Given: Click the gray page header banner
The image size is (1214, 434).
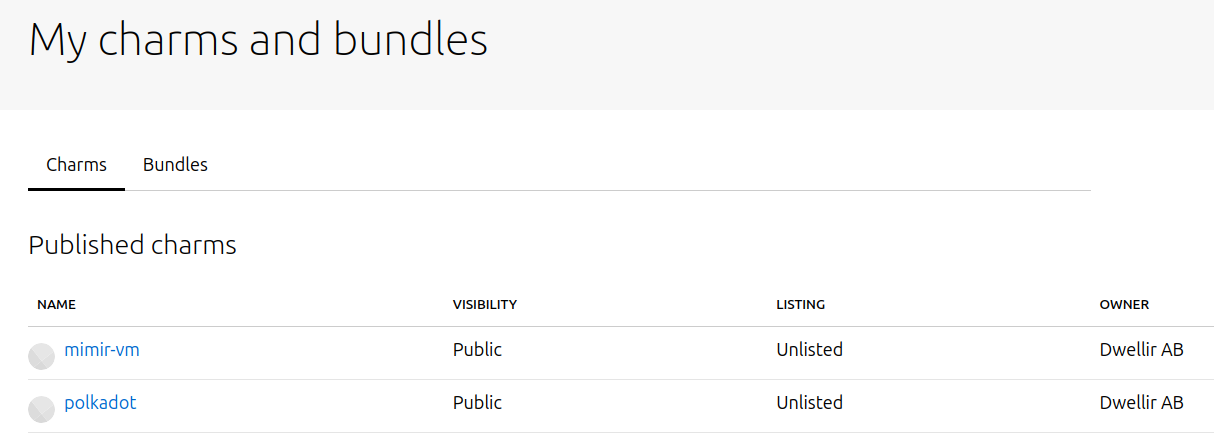Looking at the screenshot, I should (x=800, y=55).
